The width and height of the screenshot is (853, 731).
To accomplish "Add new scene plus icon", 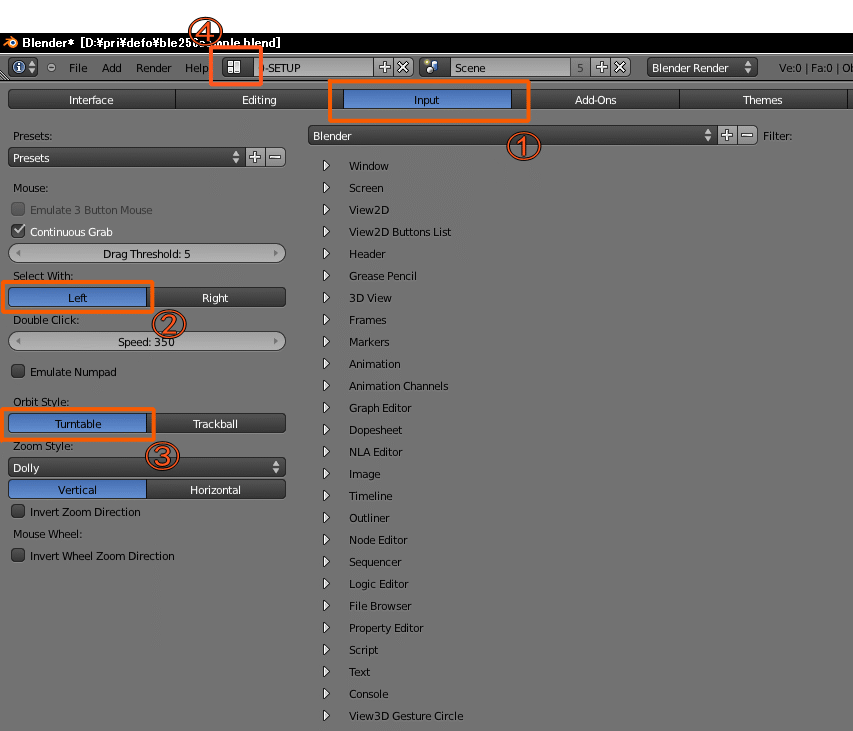I will (602, 67).
